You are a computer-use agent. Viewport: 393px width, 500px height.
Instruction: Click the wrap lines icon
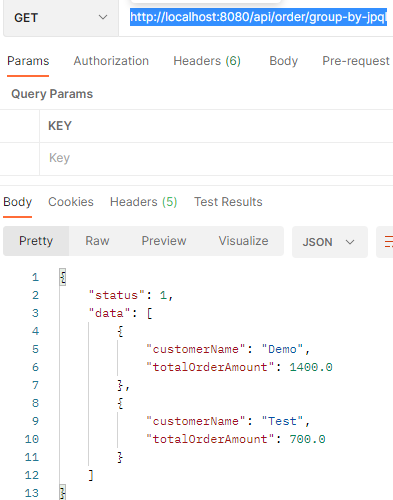388,241
